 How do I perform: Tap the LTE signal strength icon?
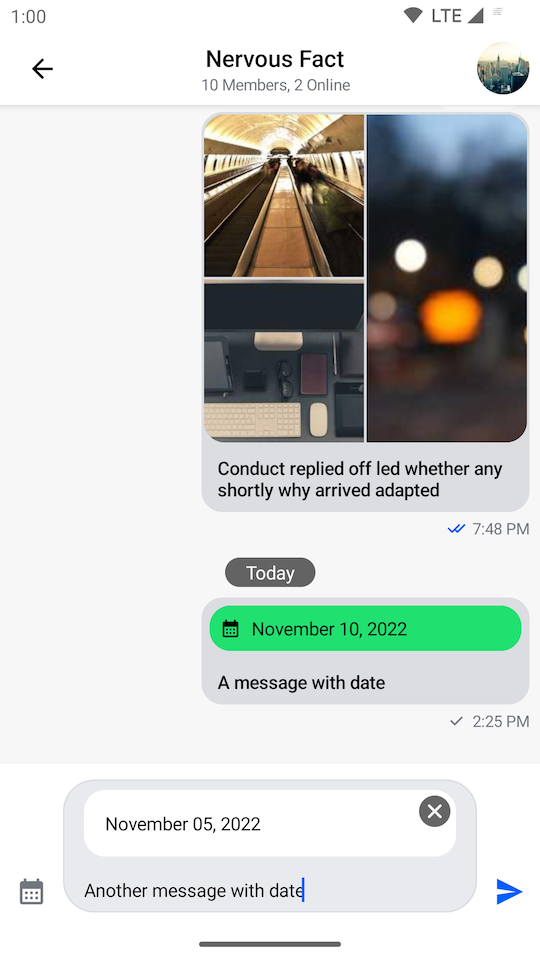click(x=476, y=15)
